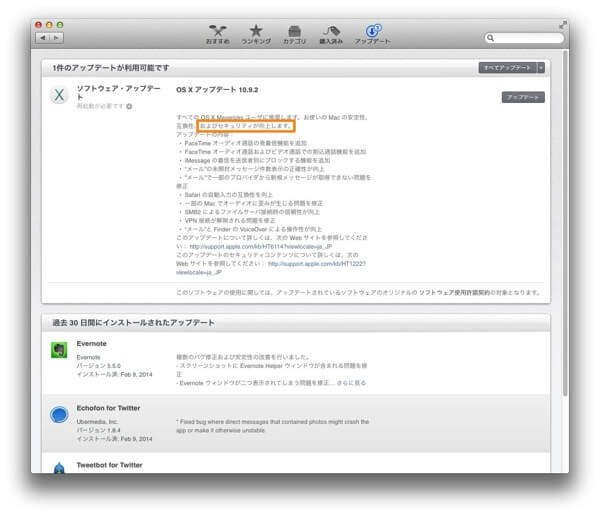Go back with the left arrow button
Screen dimensions: 600x516
click(42, 38)
